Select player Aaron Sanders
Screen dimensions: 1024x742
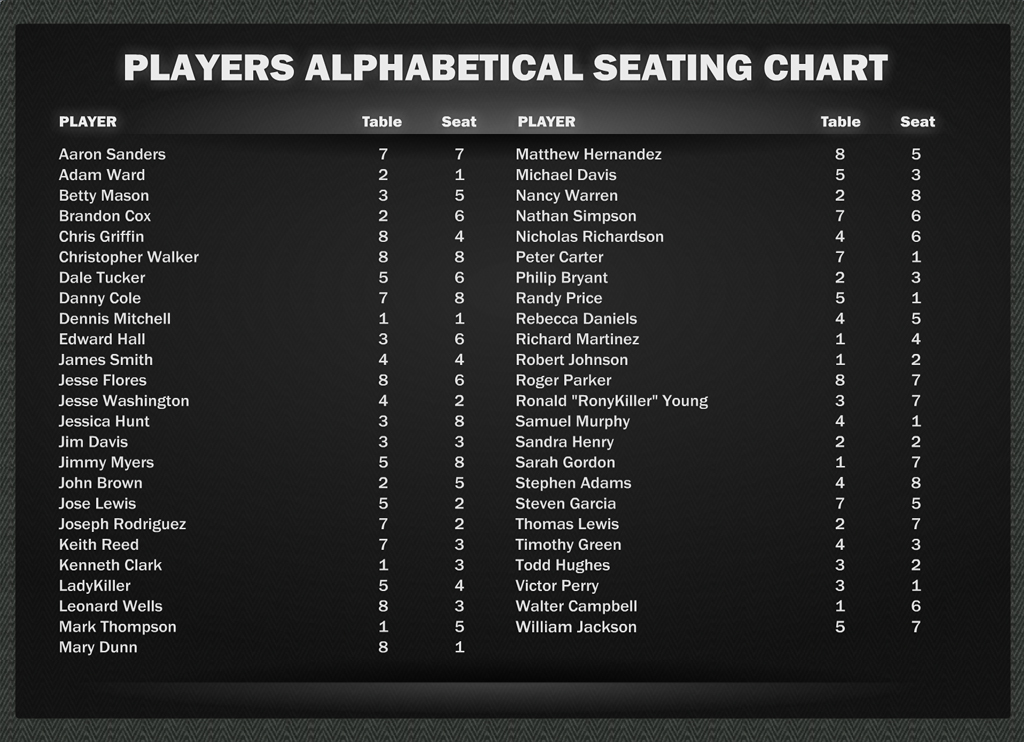(112, 154)
